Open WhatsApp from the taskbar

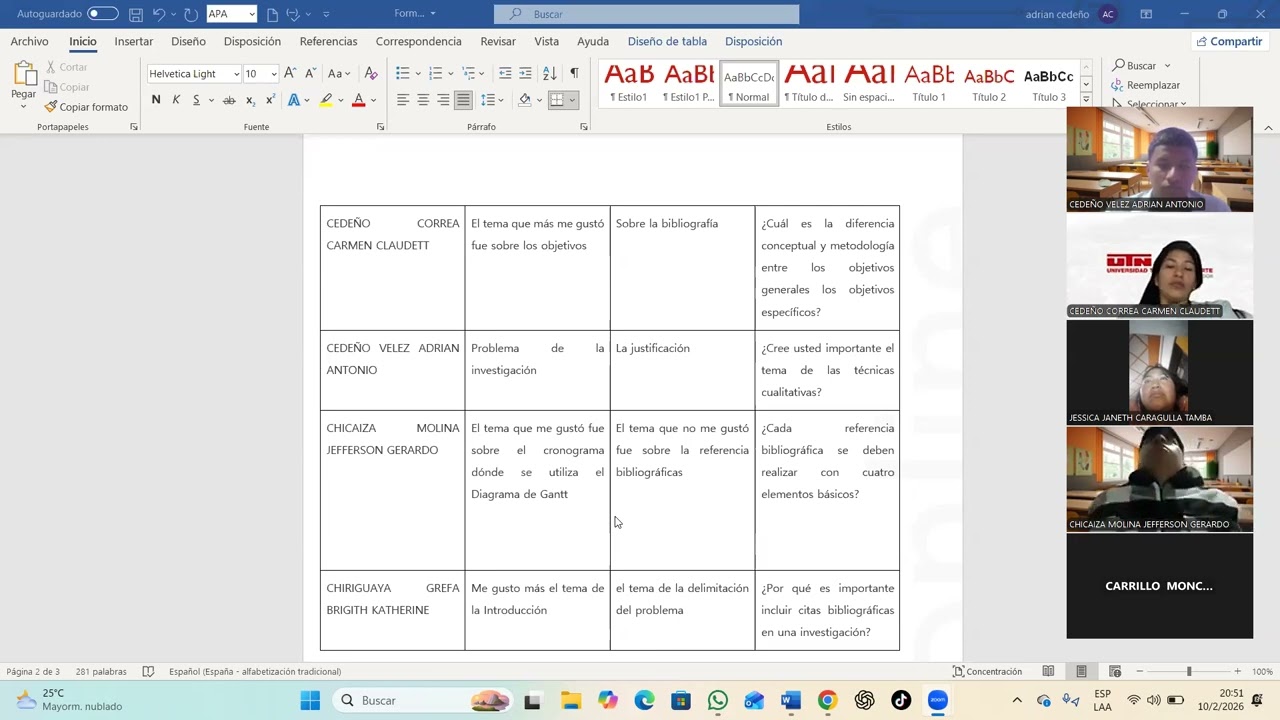[x=717, y=700]
